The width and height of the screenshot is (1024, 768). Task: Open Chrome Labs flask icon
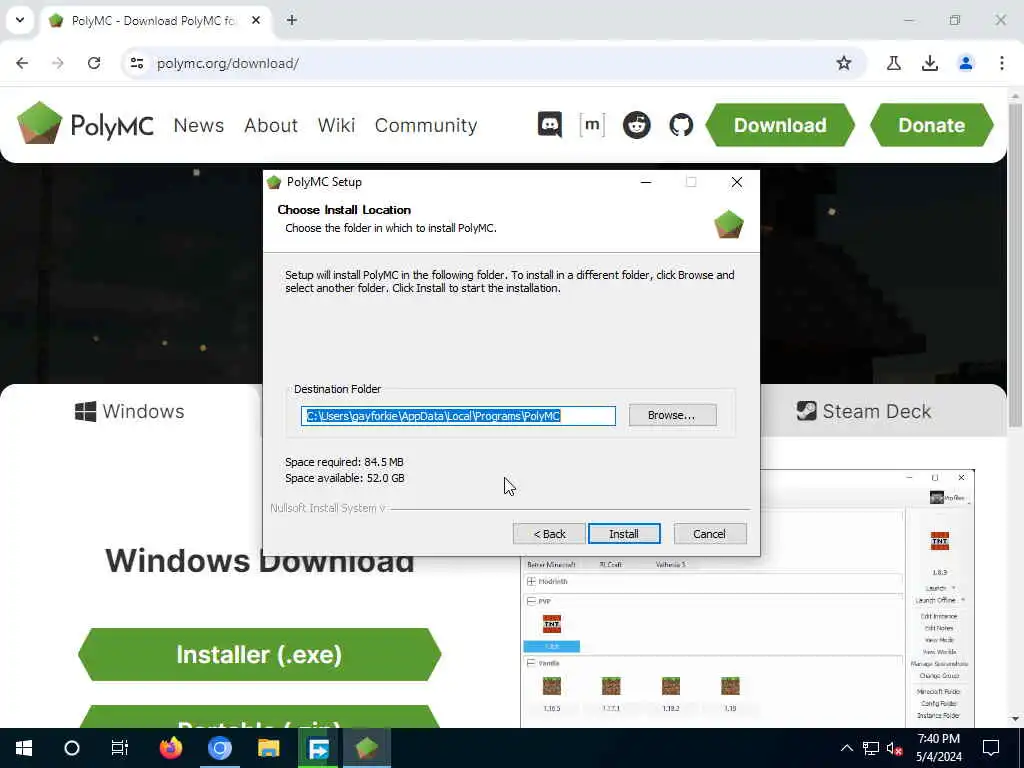[x=893, y=63]
